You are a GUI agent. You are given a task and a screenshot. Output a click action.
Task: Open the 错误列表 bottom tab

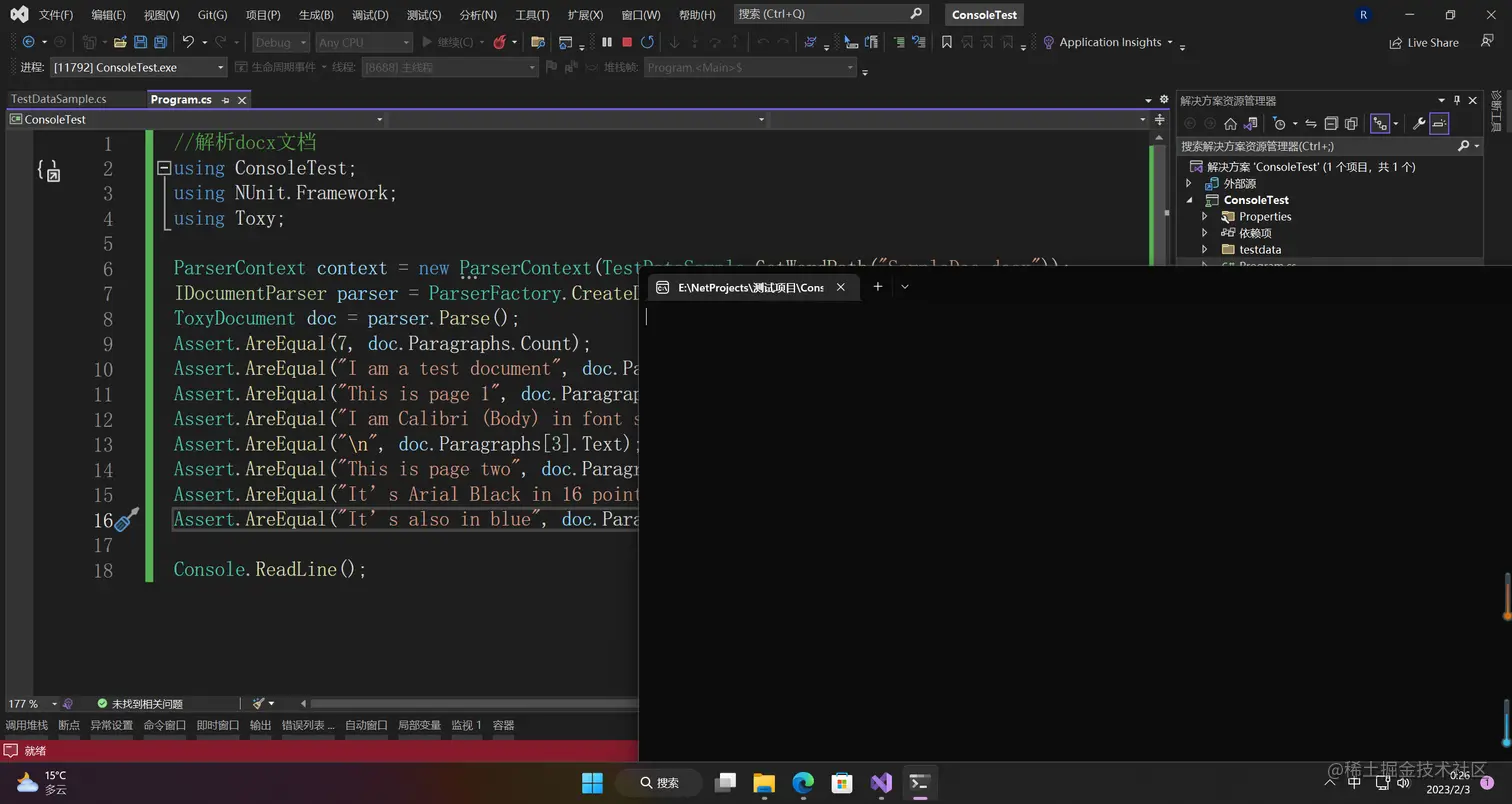[307, 725]
